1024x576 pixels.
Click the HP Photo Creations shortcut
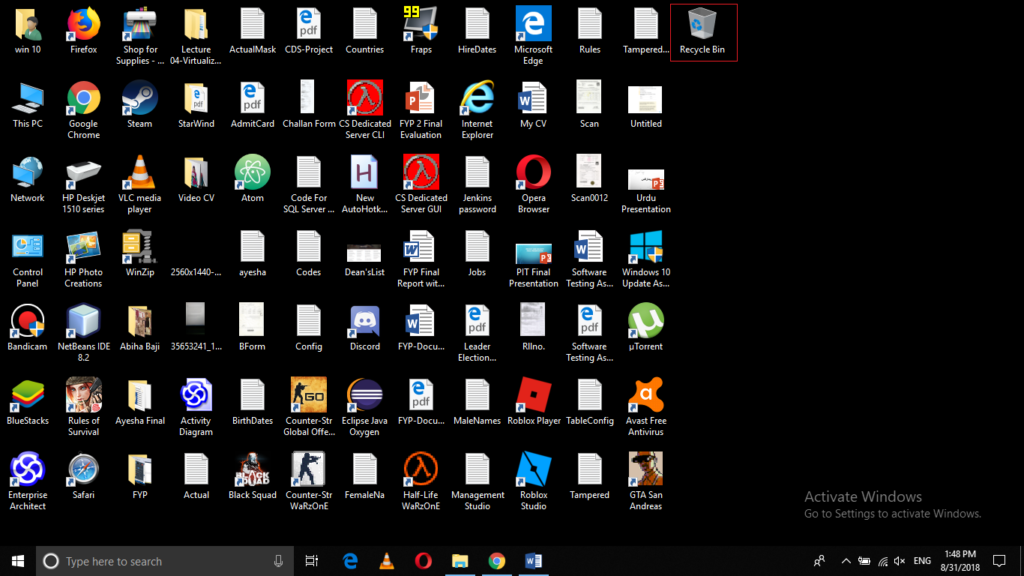[x=84, y=259]
